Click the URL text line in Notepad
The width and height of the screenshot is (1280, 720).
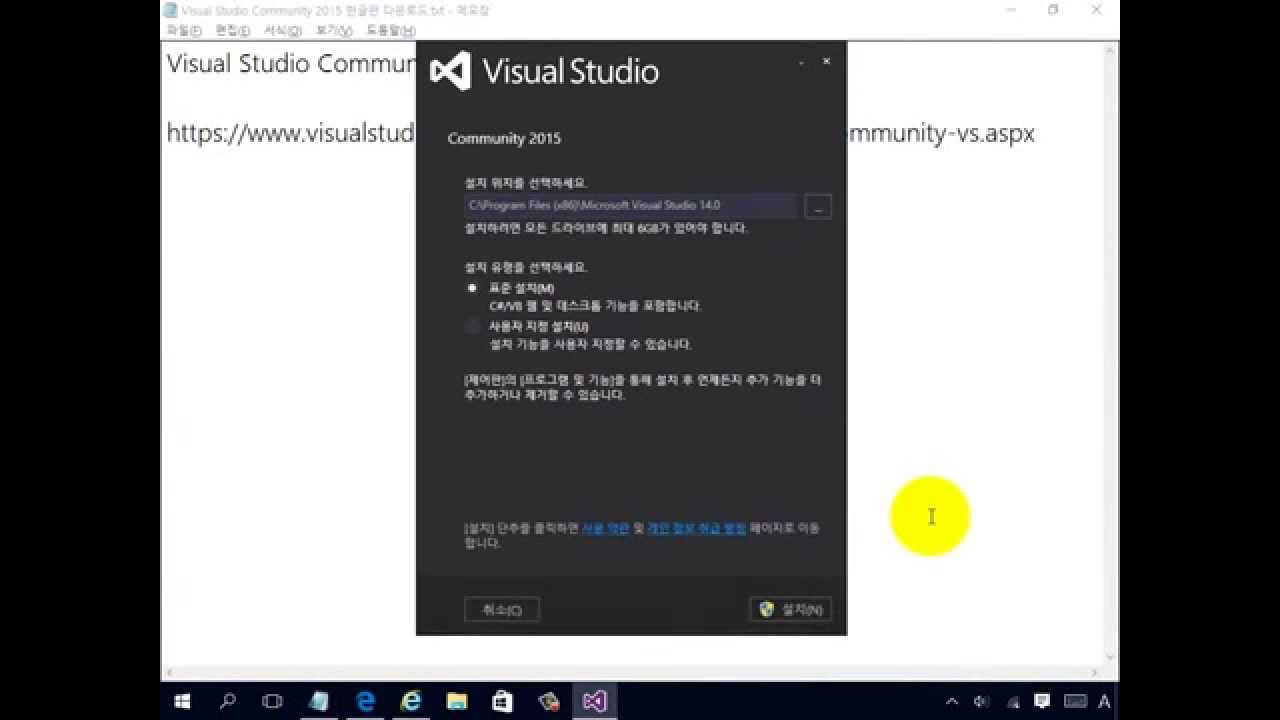coord(600,133)
